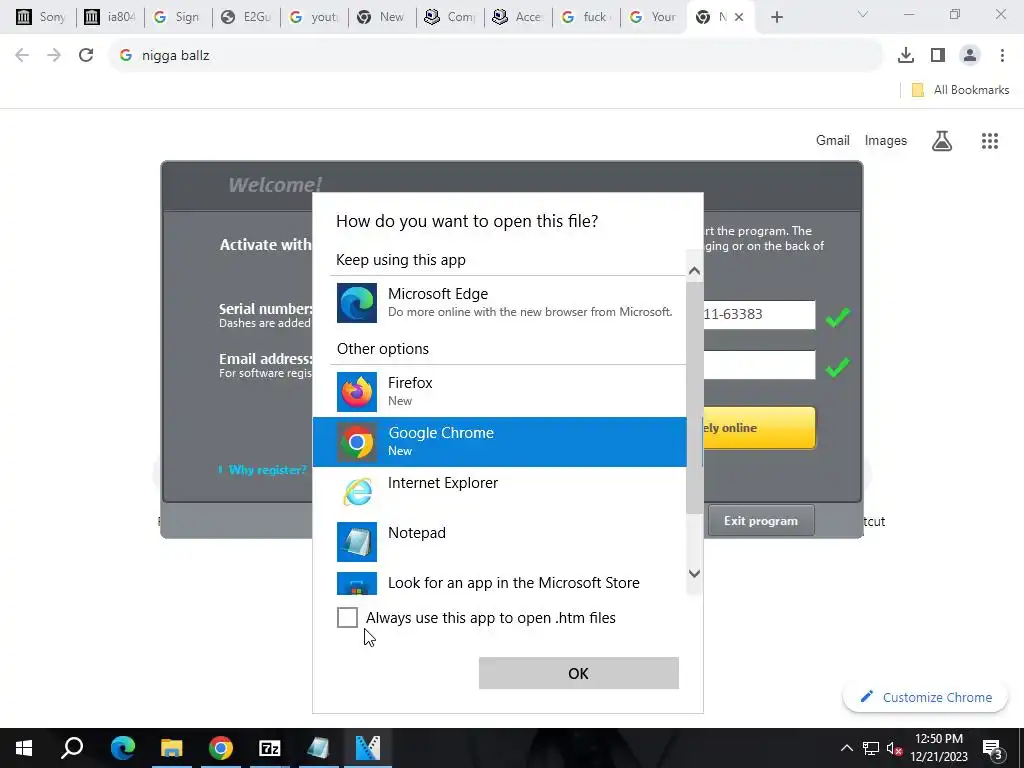This screenshot has height=768, width=1024.
Task: Open the Why register? link
Action: pos(267,470)
